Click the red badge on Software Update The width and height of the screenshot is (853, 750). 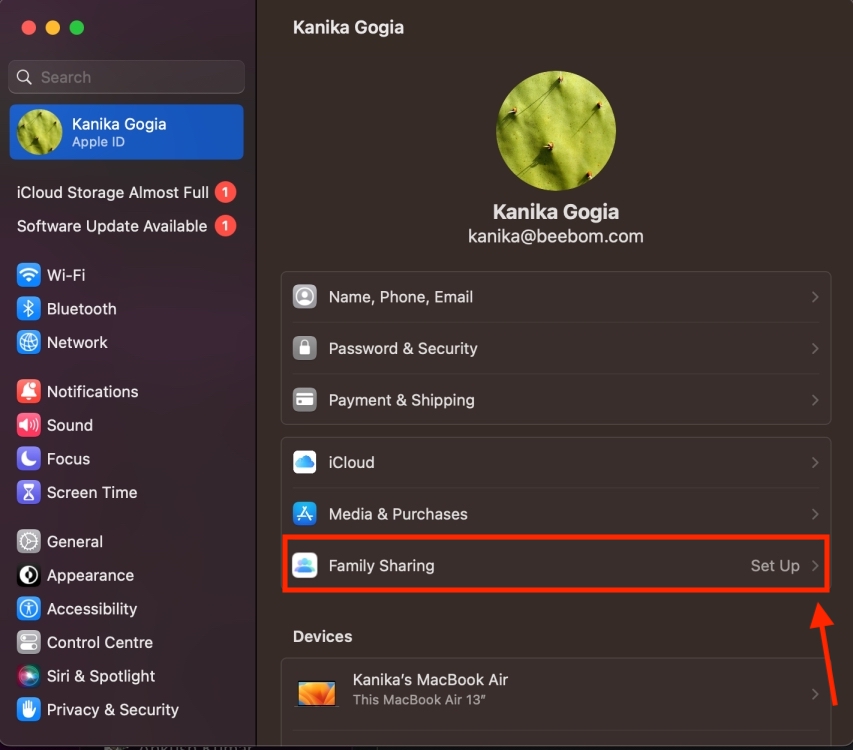[225, 226]
